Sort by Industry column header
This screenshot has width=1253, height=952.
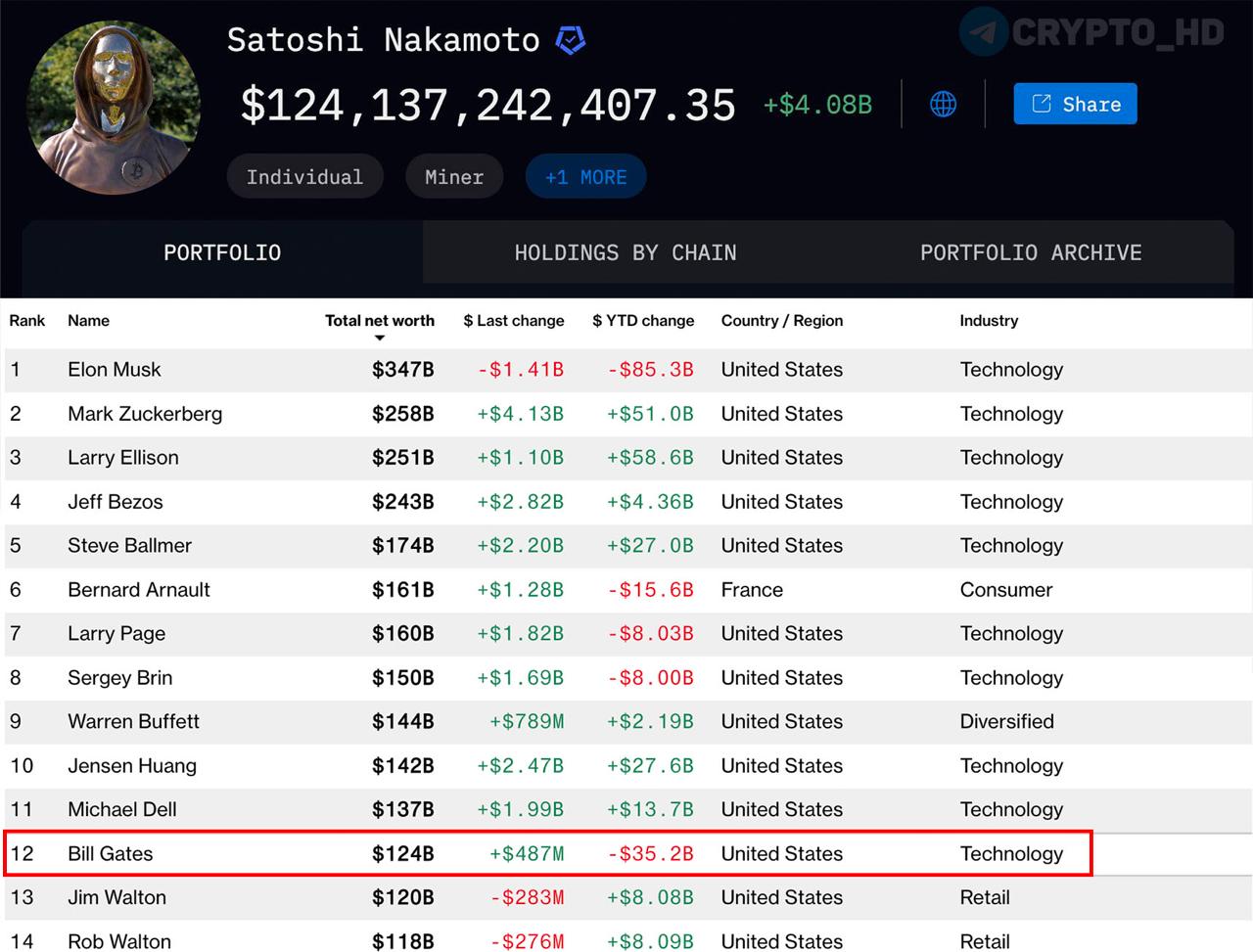coord(989,321)
